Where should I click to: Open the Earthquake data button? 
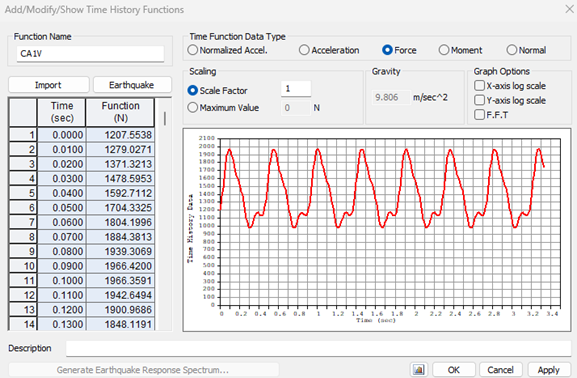click(x=132, y=85)
